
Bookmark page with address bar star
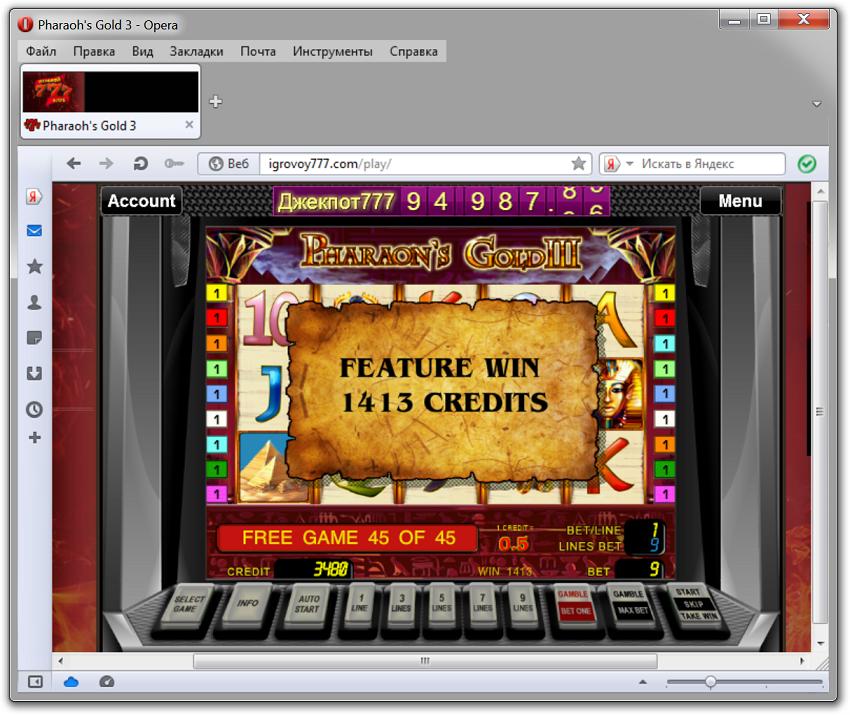tap(578, 164)
